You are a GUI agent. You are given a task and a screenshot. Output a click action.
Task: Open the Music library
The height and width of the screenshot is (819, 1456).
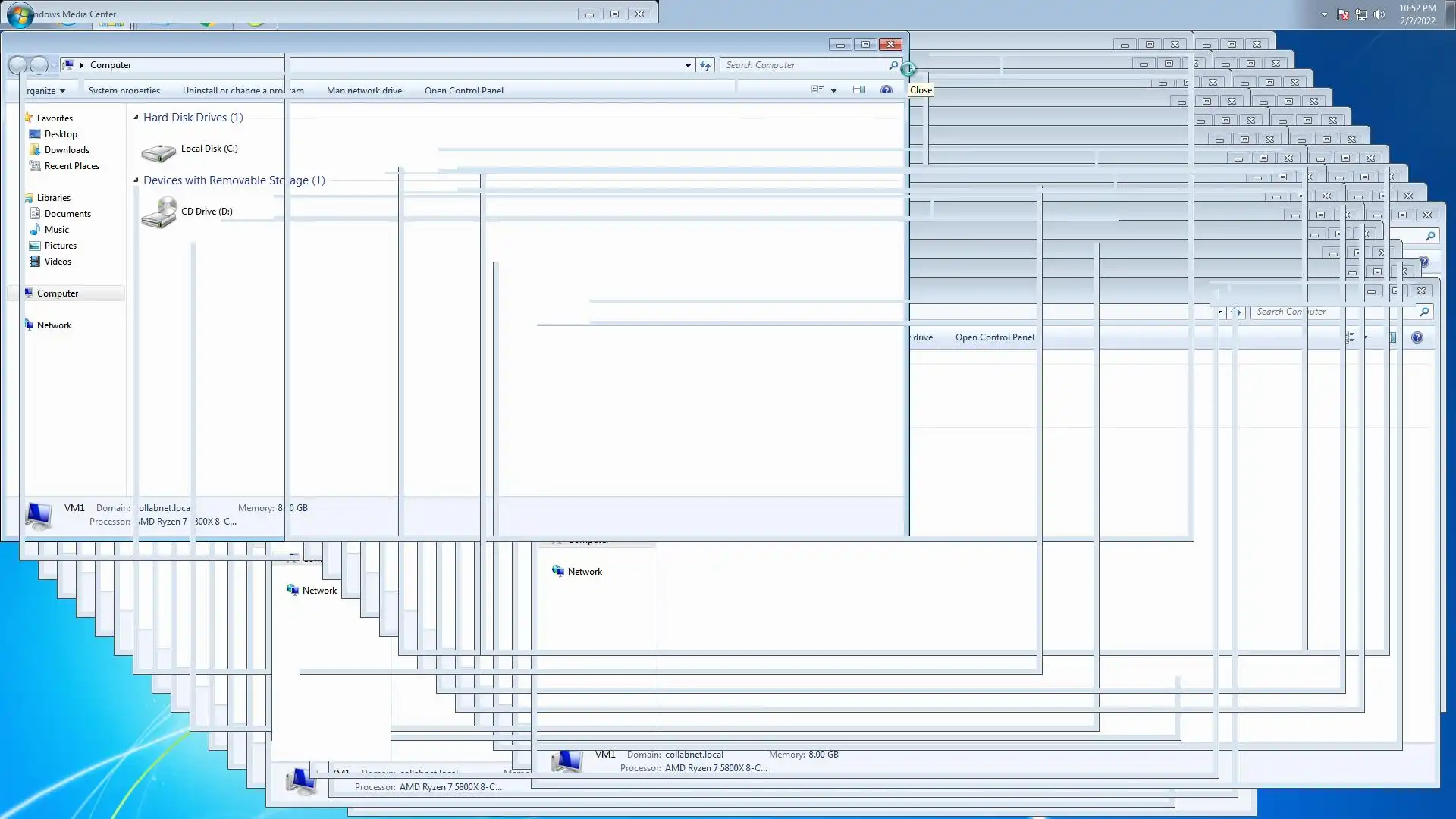[x=56, y=230]
